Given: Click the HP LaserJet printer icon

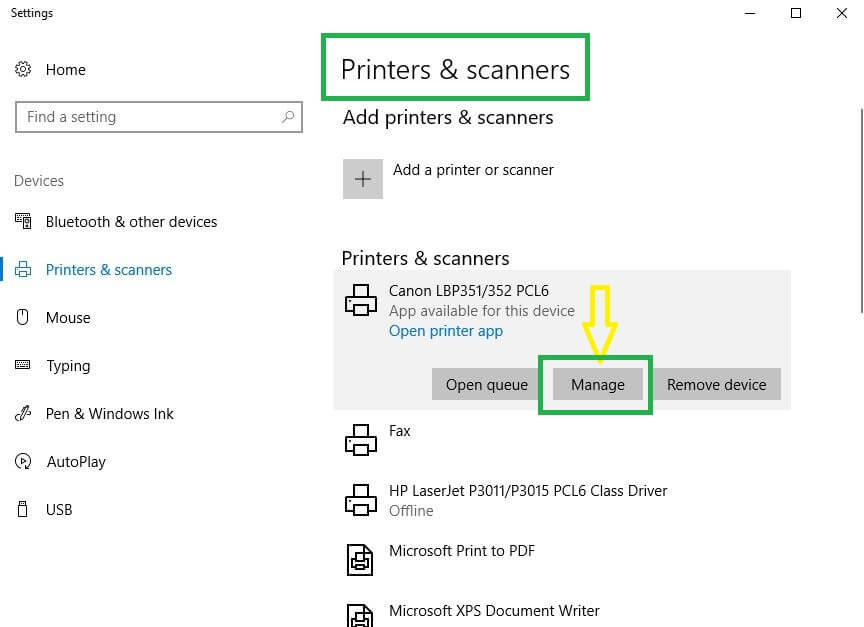Looking at the screenshot, I should 361,500.
